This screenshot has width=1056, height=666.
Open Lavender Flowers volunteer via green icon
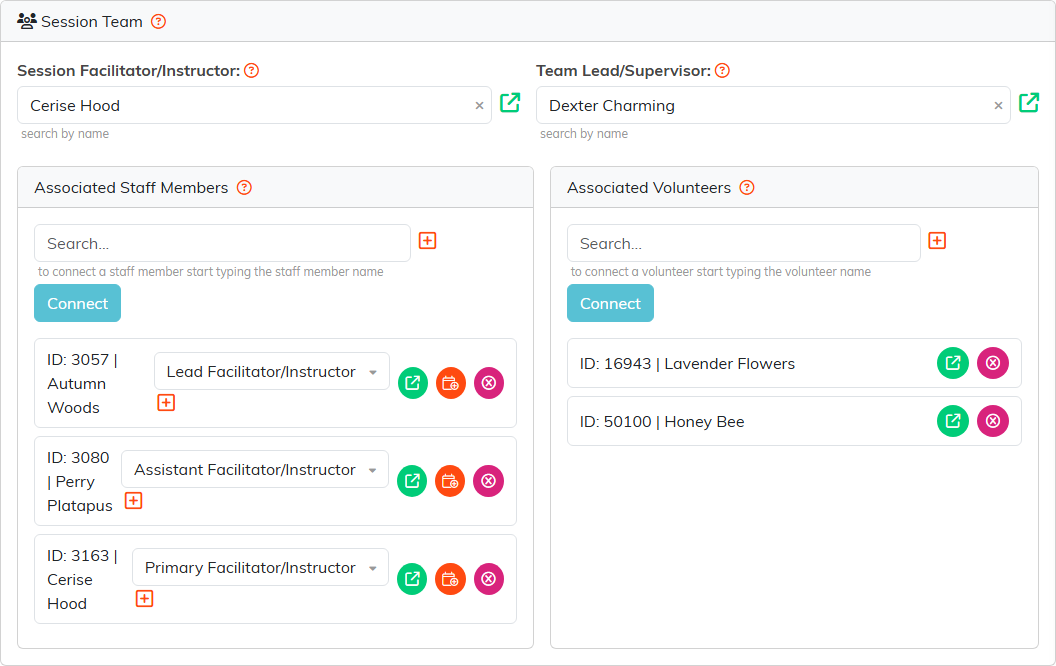(953, 363)
